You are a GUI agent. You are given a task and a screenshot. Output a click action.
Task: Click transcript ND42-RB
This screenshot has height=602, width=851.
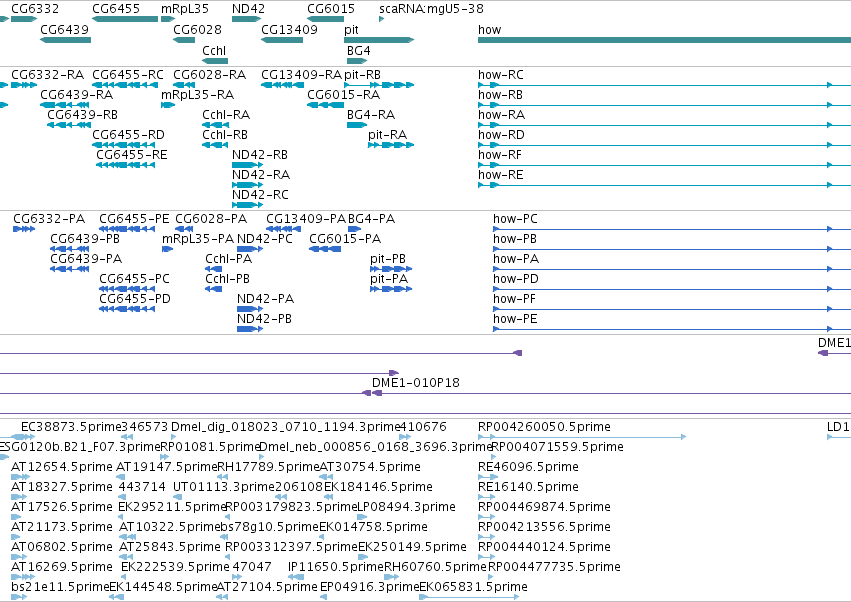(259, 155)
